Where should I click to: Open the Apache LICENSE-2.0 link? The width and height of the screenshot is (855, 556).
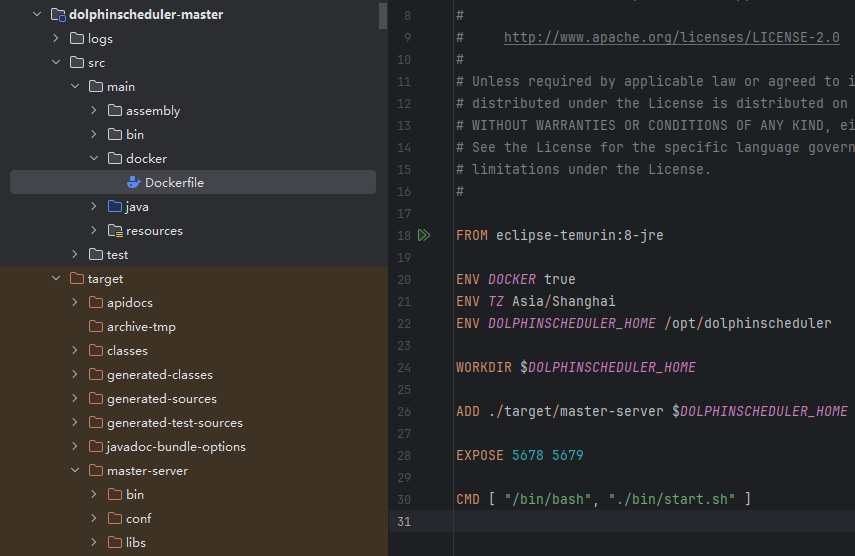tap(671, 38)
